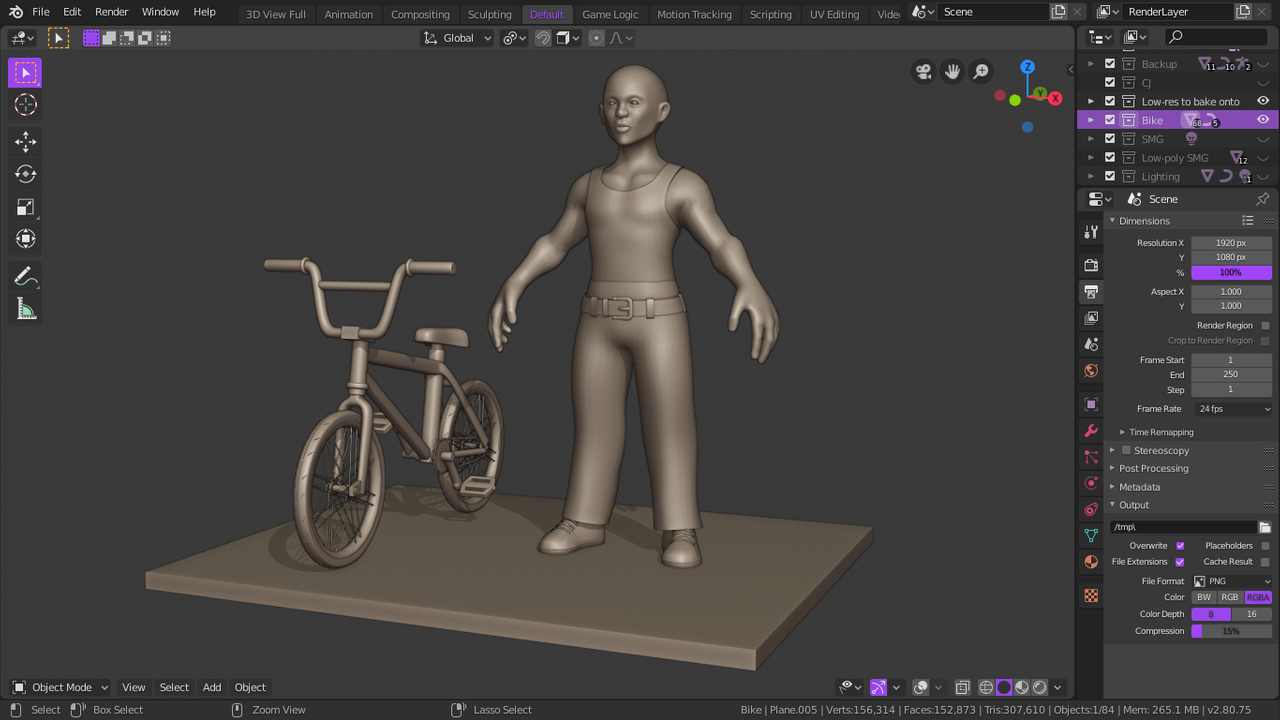Open the Tool properties tab
This screenshot has height=720, width=1280.
coord(1091,232)
